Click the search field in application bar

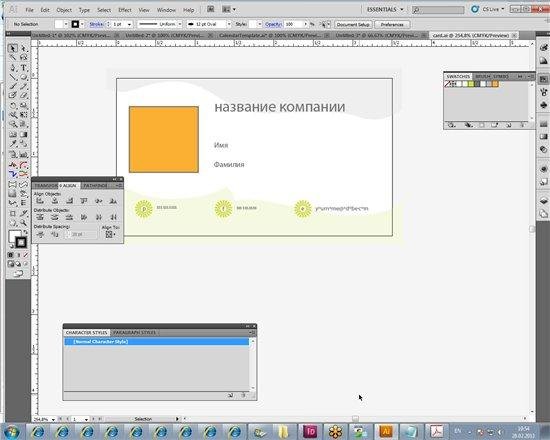point(438,10)
